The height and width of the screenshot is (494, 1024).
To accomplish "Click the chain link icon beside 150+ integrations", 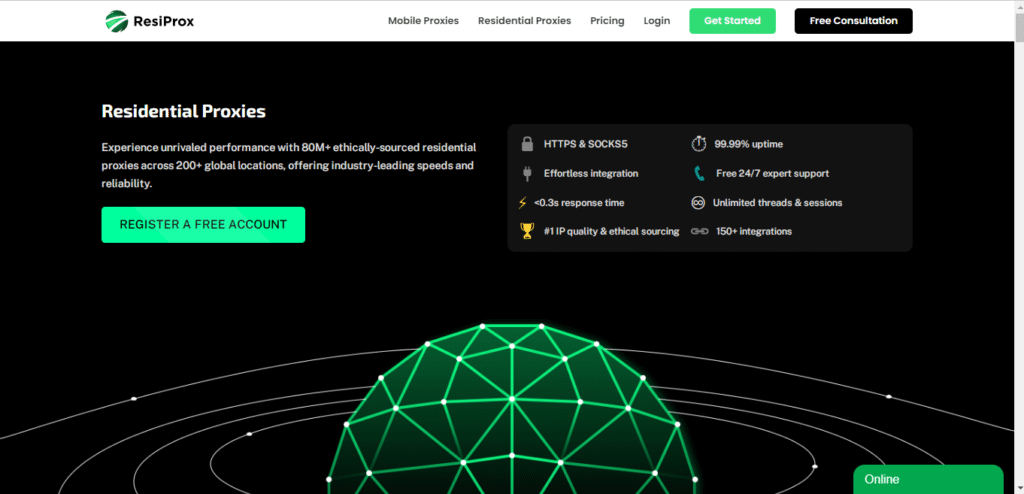I will pos(699,231).
